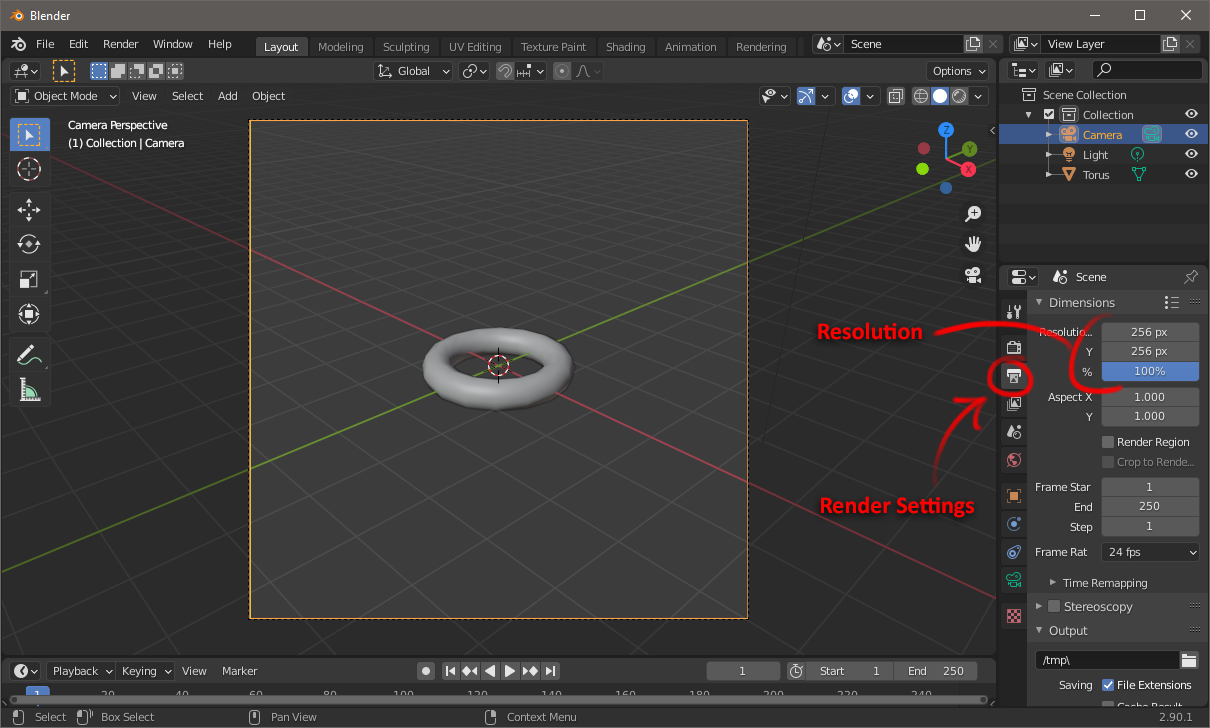Viewport: 1210px width, 728px height.
Task: Open the Output properties printer tab
Action: [x=1014, y=376]
